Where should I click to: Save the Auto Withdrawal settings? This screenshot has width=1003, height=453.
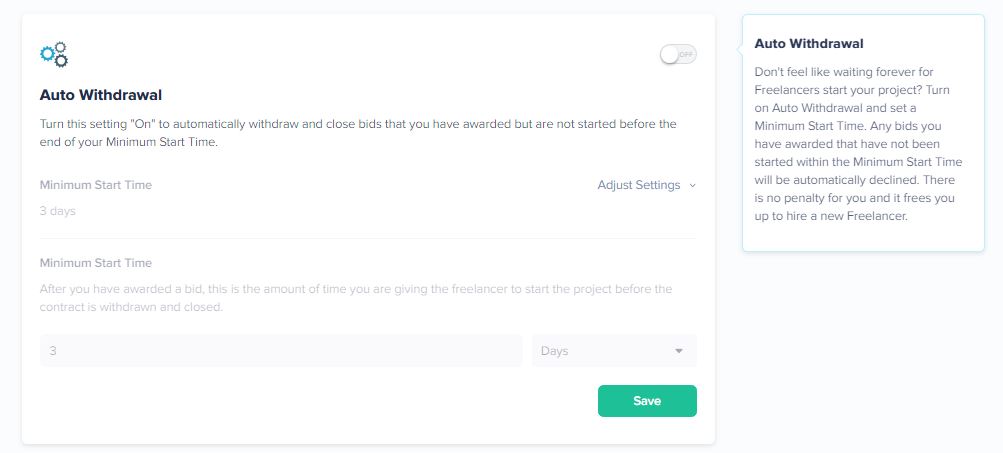click(x=647, y=401)
